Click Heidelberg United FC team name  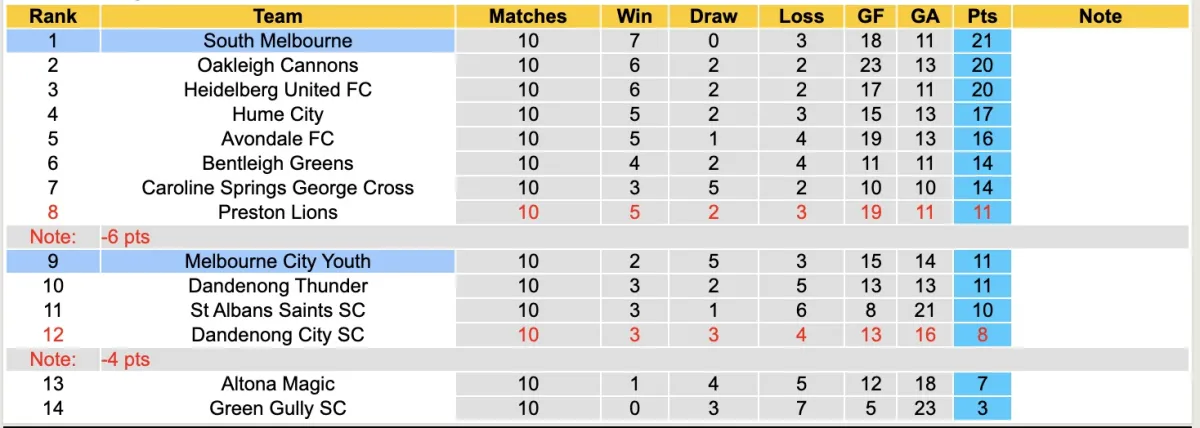coord(277,90)
